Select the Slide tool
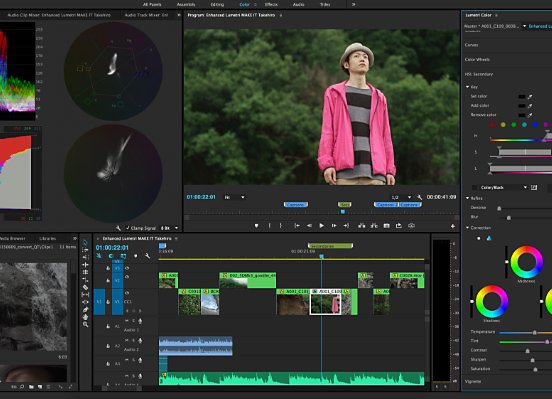Screen dimensions: 552x399 (85, 302)
